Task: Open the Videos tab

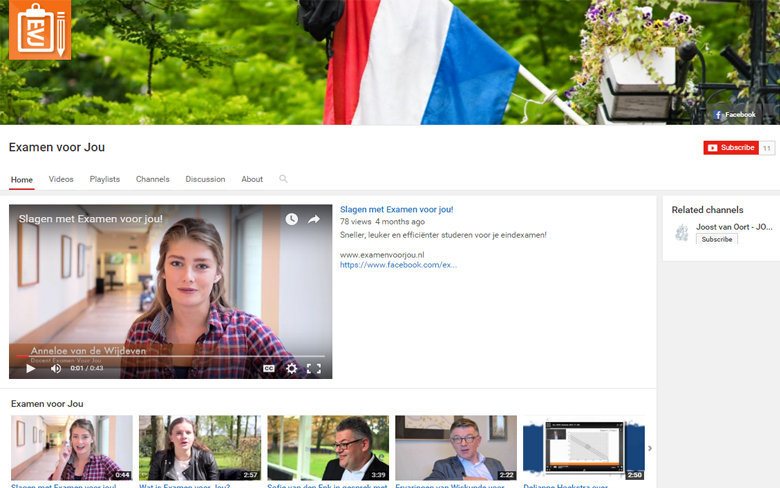Action: click(x=61, y=179)
